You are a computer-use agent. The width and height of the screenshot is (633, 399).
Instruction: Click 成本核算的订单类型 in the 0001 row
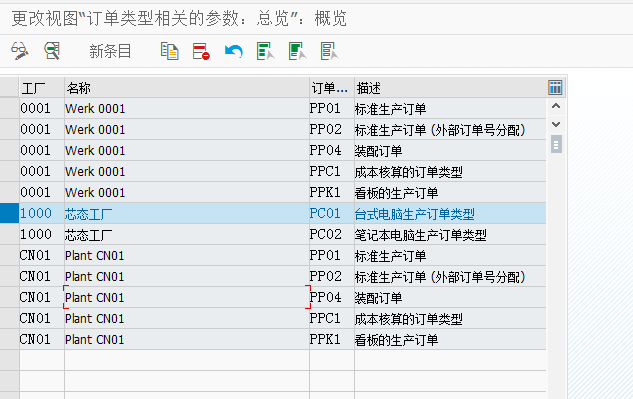point(409,172)
